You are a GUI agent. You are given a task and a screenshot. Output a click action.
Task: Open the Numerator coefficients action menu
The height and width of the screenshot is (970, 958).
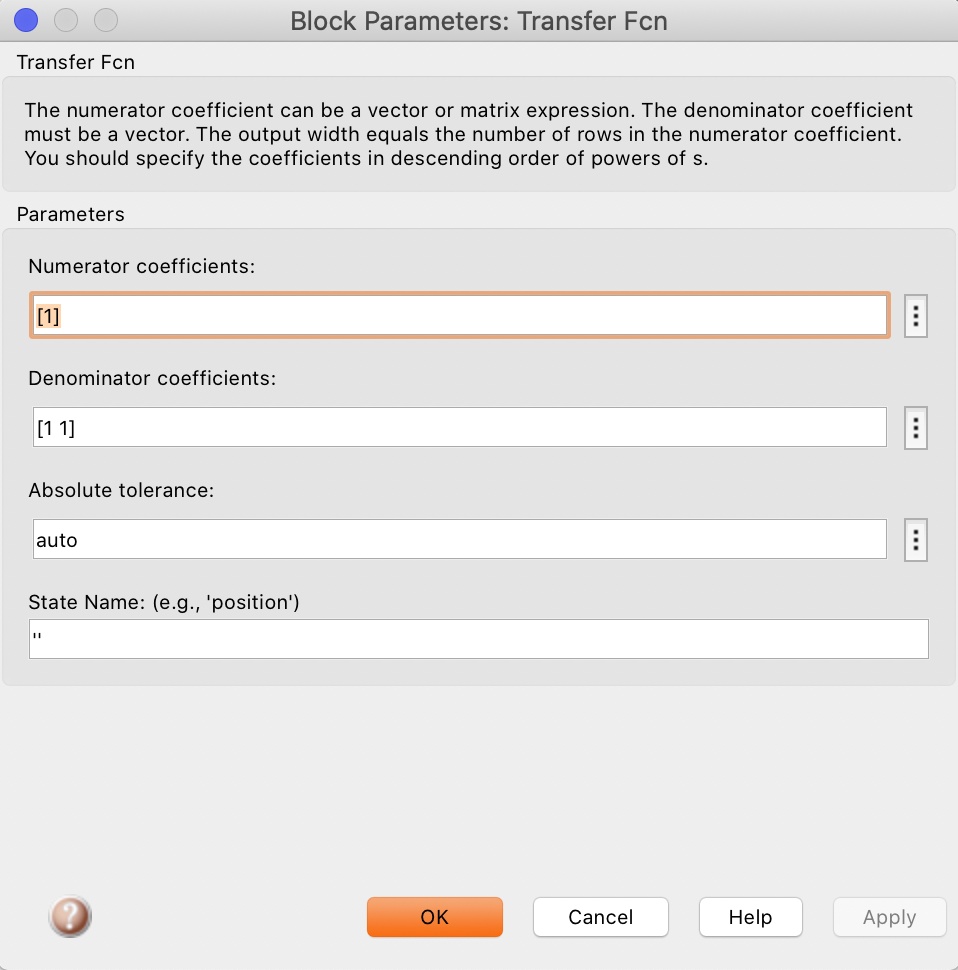point(915,315)
